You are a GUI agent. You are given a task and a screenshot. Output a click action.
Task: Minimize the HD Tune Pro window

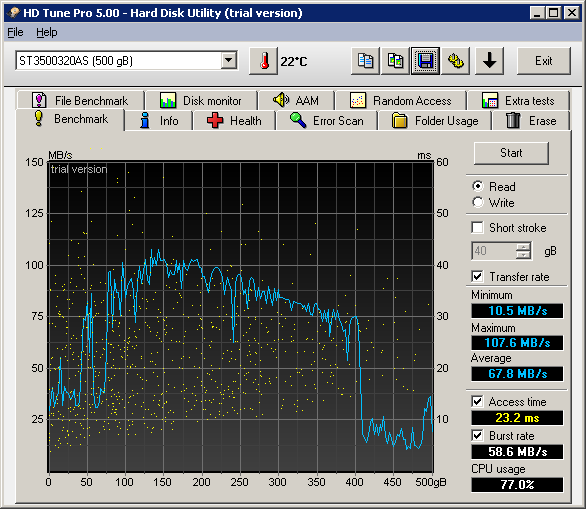[538, 13]
